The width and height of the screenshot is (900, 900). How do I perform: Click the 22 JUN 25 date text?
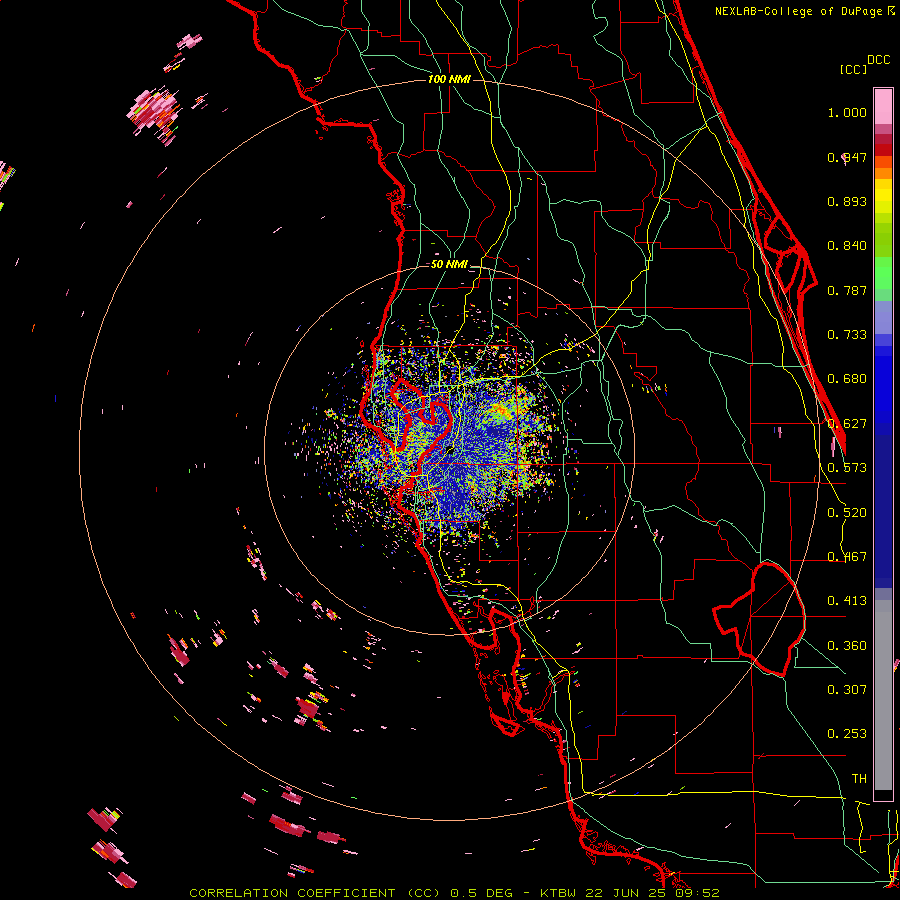[x=624, y=893]
